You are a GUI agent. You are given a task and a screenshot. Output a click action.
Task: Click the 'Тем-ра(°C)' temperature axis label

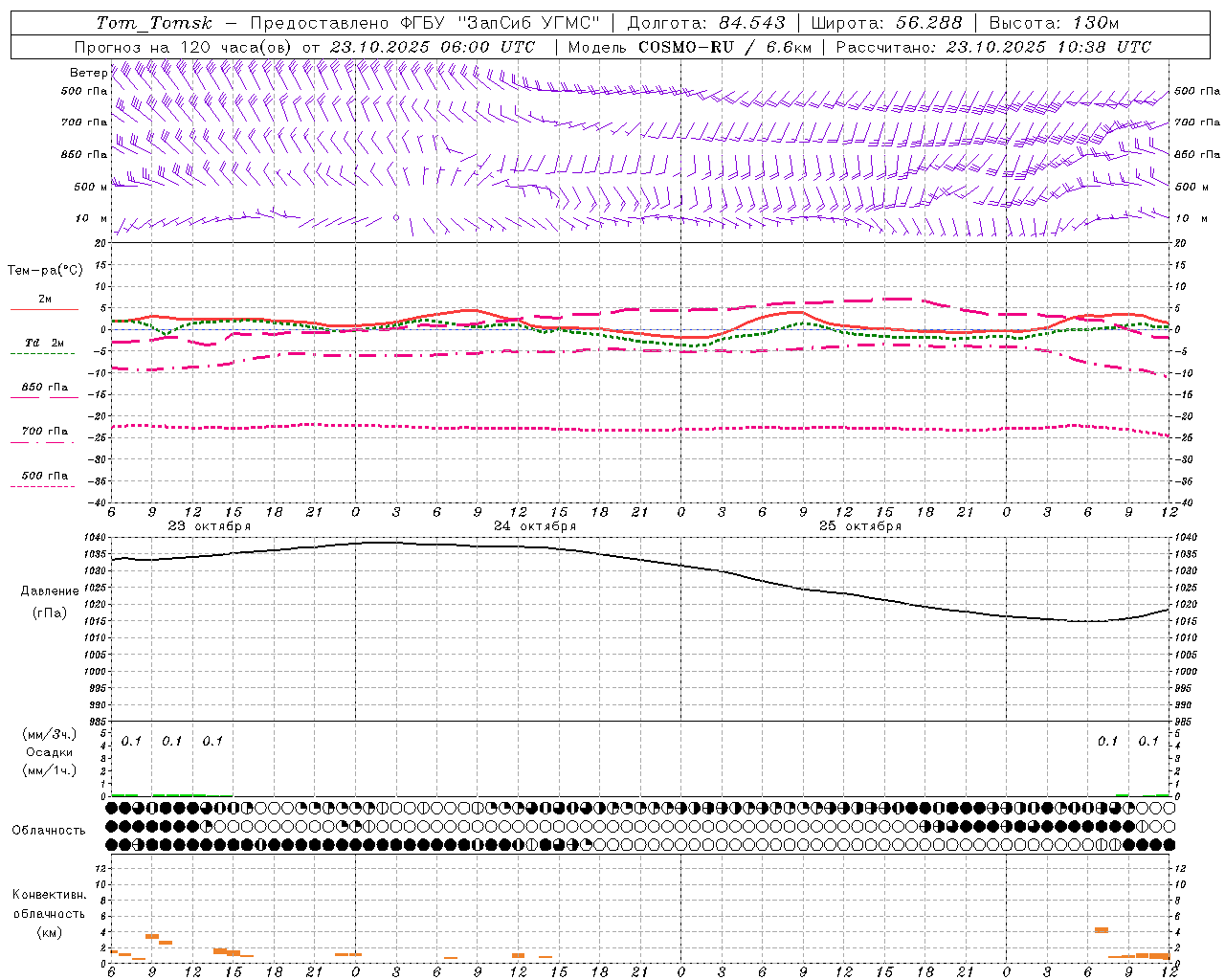[45, 271]
